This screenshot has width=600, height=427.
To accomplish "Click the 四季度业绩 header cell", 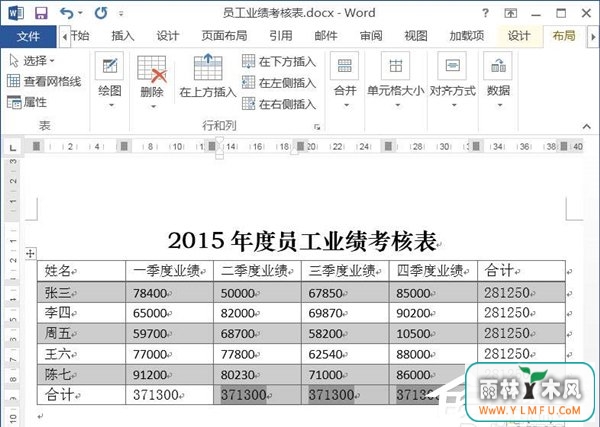I will pos(433,271).
